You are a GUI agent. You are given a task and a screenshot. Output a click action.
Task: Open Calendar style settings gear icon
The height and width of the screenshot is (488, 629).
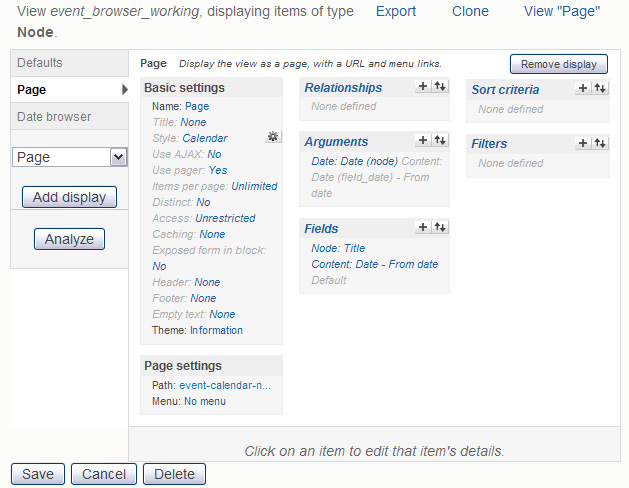click(x=273, y=137)
